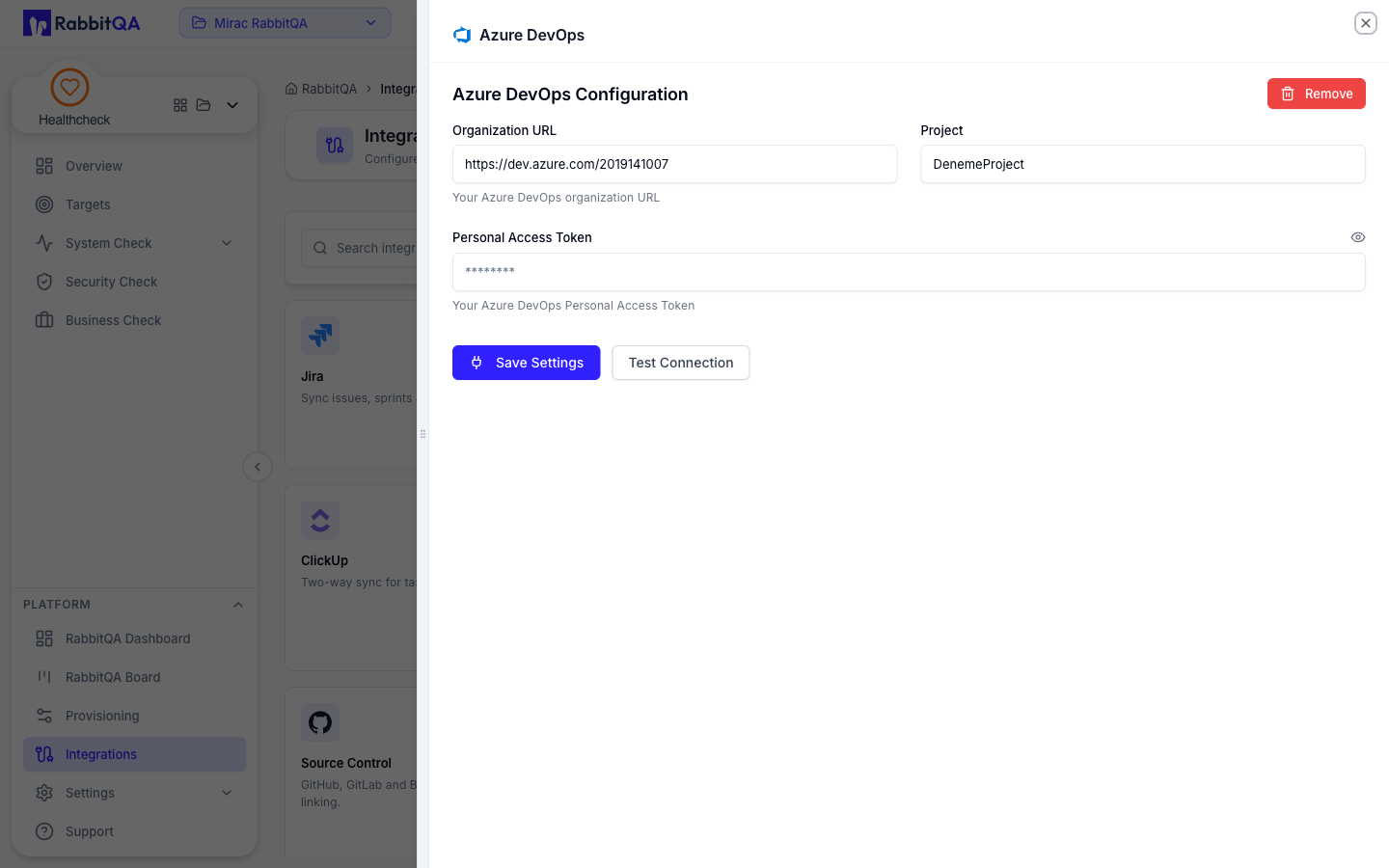1389x868 pixels.
Task: Click the folder icon beside Healthcheck
Action: (204, 105)
